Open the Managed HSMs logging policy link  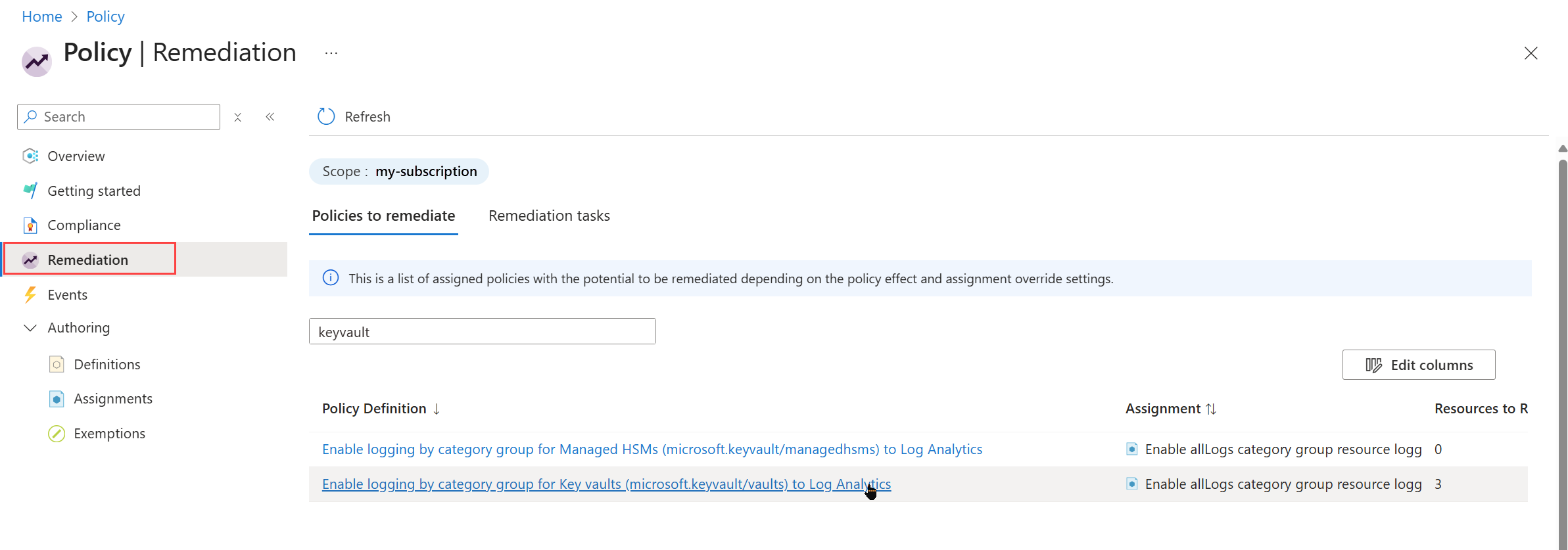pyautogui.click(x=652, y=449)
